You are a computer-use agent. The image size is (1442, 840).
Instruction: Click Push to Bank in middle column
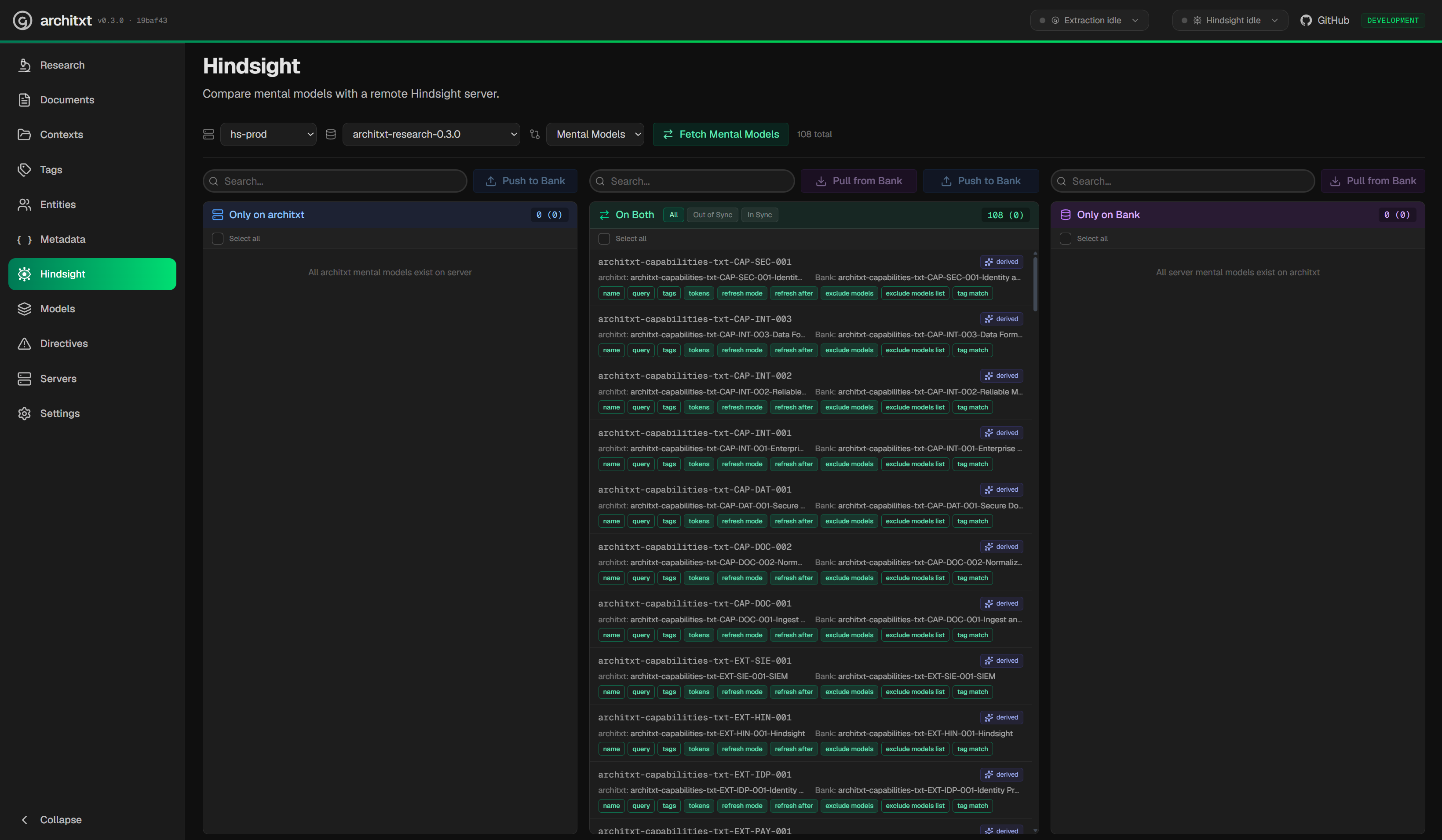pos(980,181)
